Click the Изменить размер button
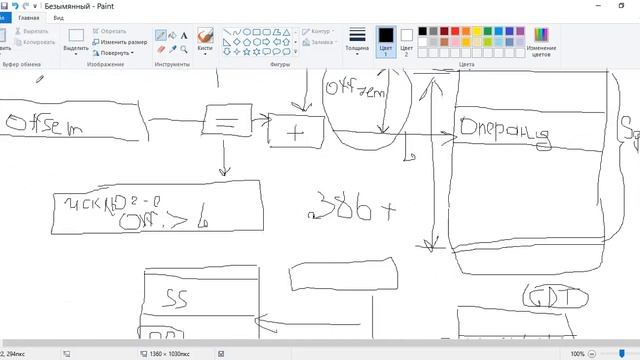The height and width of the screenshot is (360, 640). tap(120, 42)
